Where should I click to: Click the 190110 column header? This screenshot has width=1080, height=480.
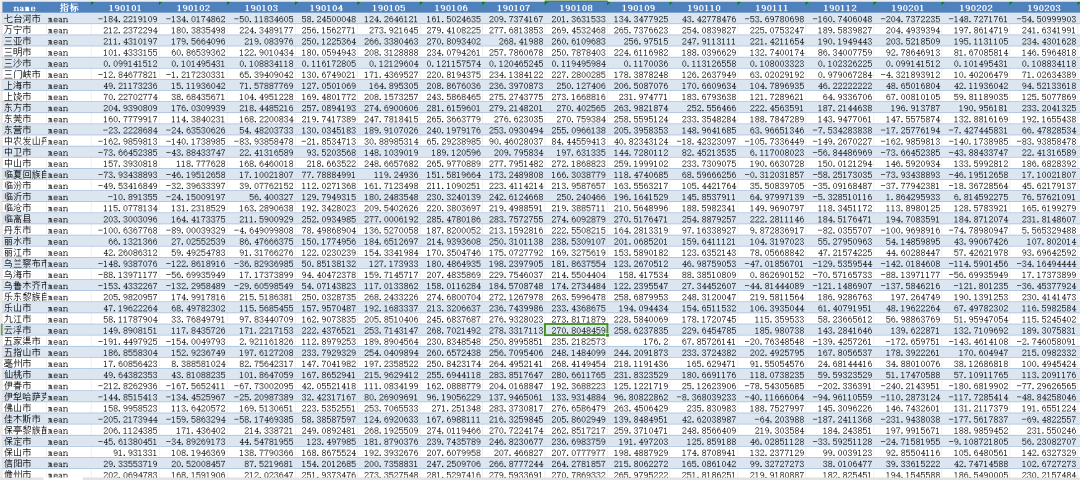[x=701, y=6]
